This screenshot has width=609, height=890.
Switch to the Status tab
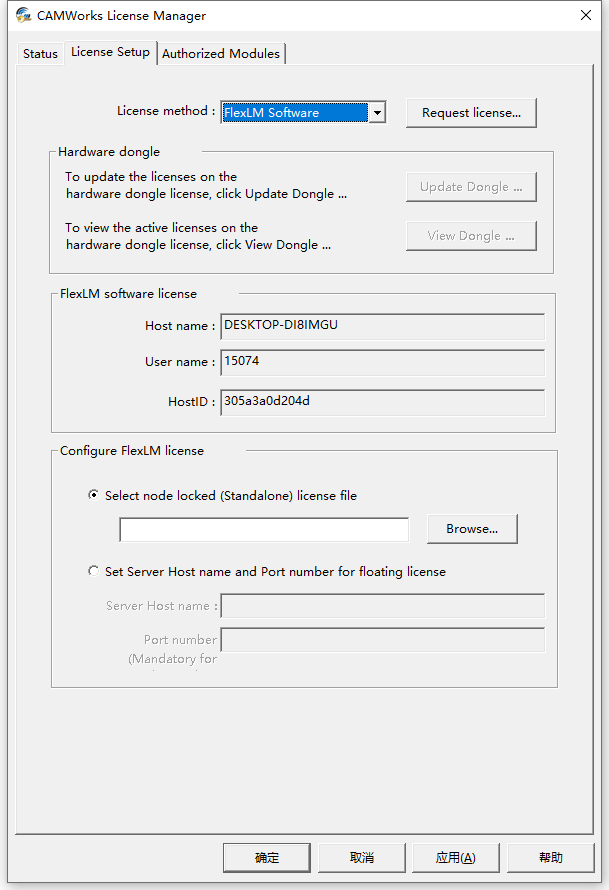coord(40,54)
